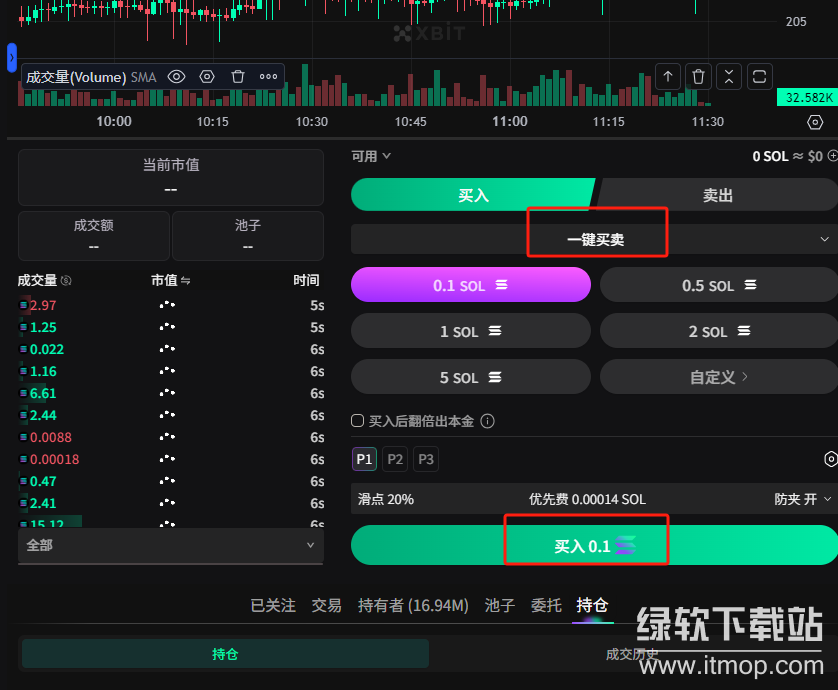Open the 持有者 (16.94M) tab

(413, 605)
